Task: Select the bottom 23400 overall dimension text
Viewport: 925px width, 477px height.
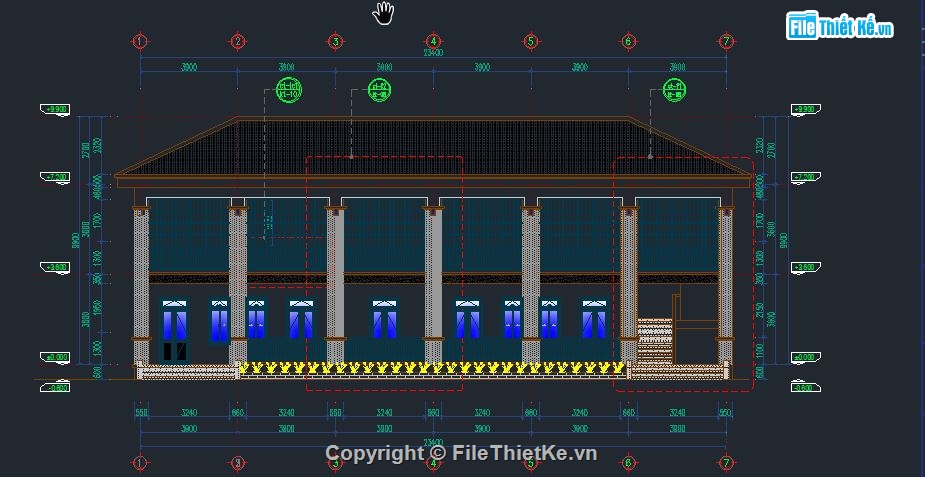Action: pyautogui.click(x=433, y=442)
